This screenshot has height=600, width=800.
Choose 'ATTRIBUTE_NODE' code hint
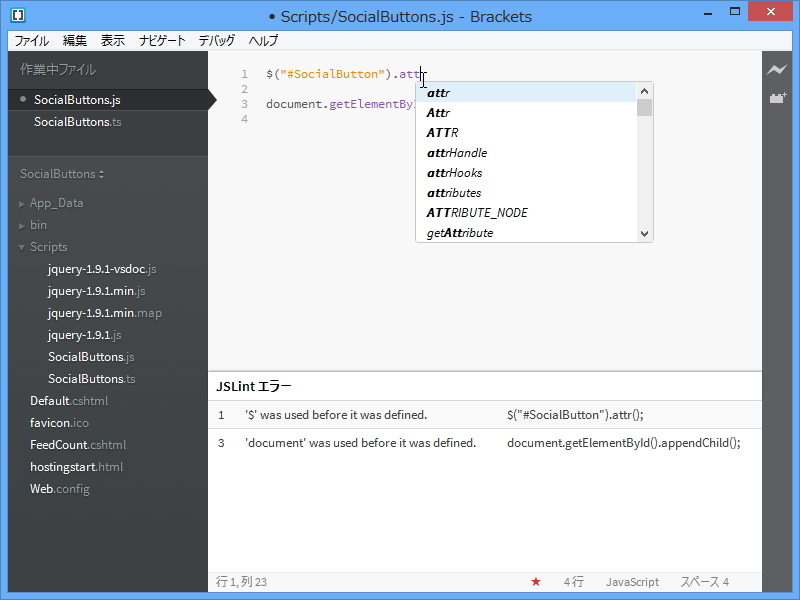click(x=527, y=213)
